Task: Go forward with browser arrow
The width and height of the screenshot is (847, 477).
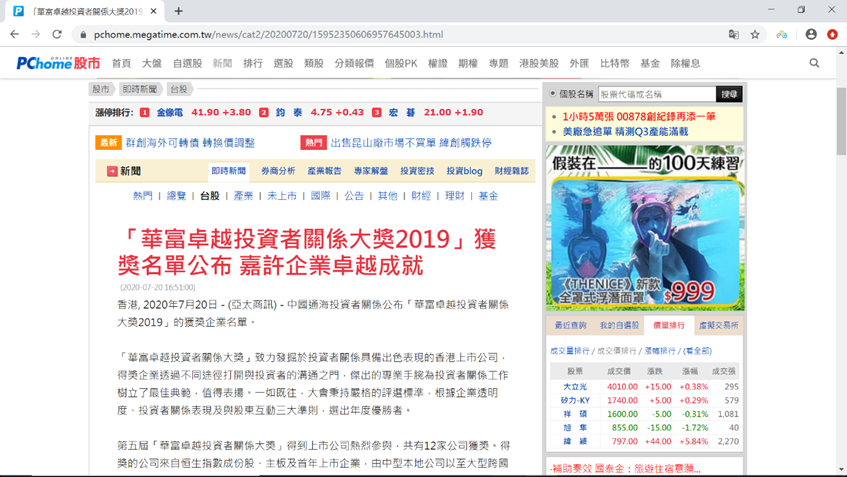Action: pyautogui.click(x=36, y=34)
